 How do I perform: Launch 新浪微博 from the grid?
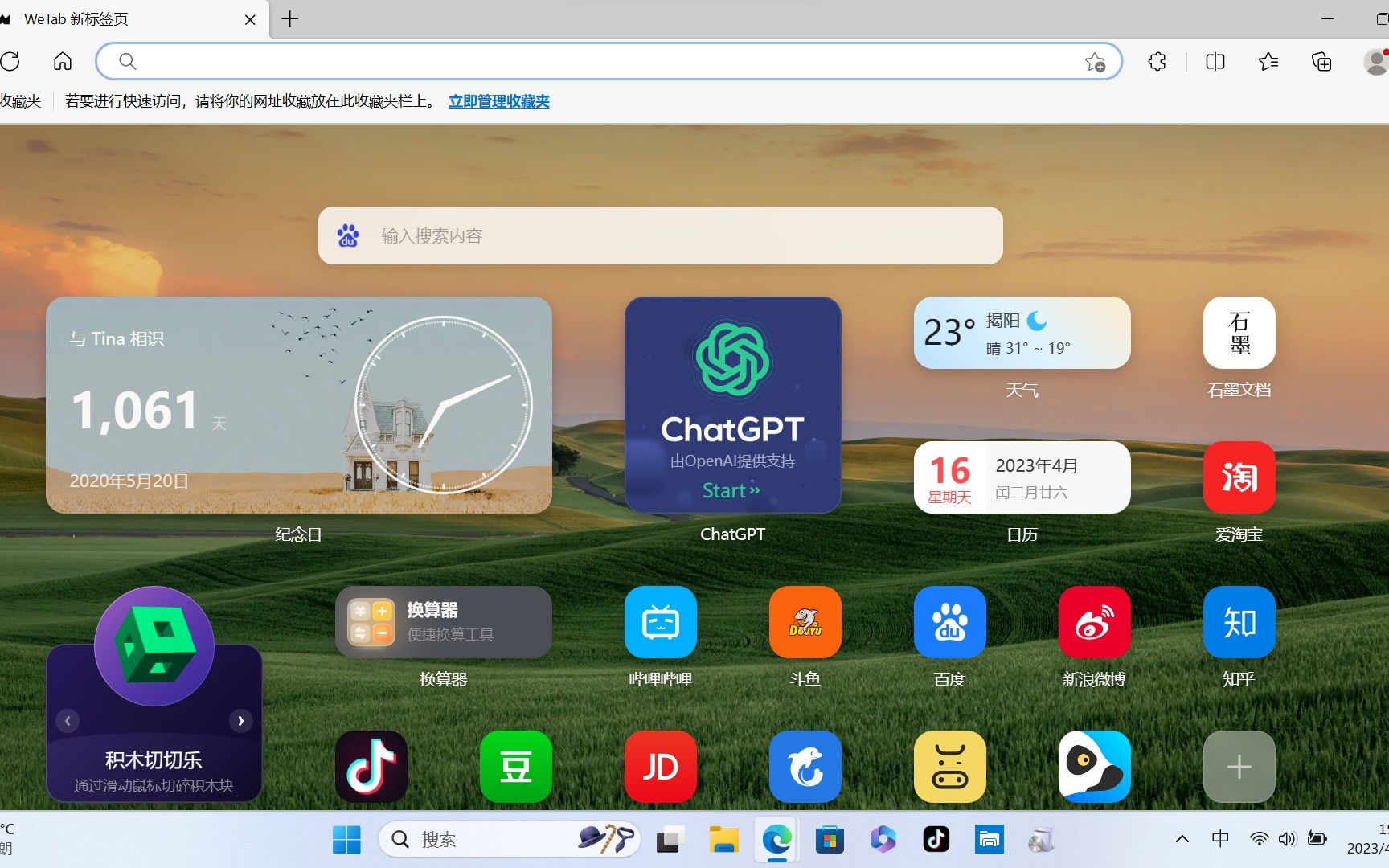(1094, 621)
